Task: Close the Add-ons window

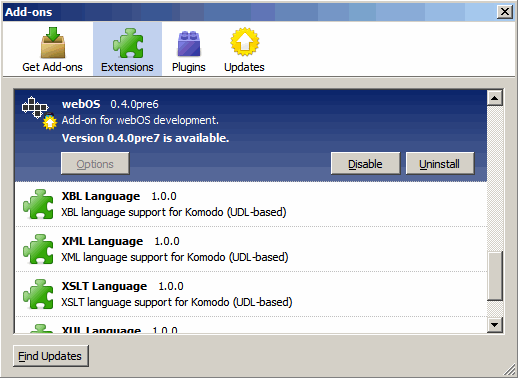Action: click(505, 12)
